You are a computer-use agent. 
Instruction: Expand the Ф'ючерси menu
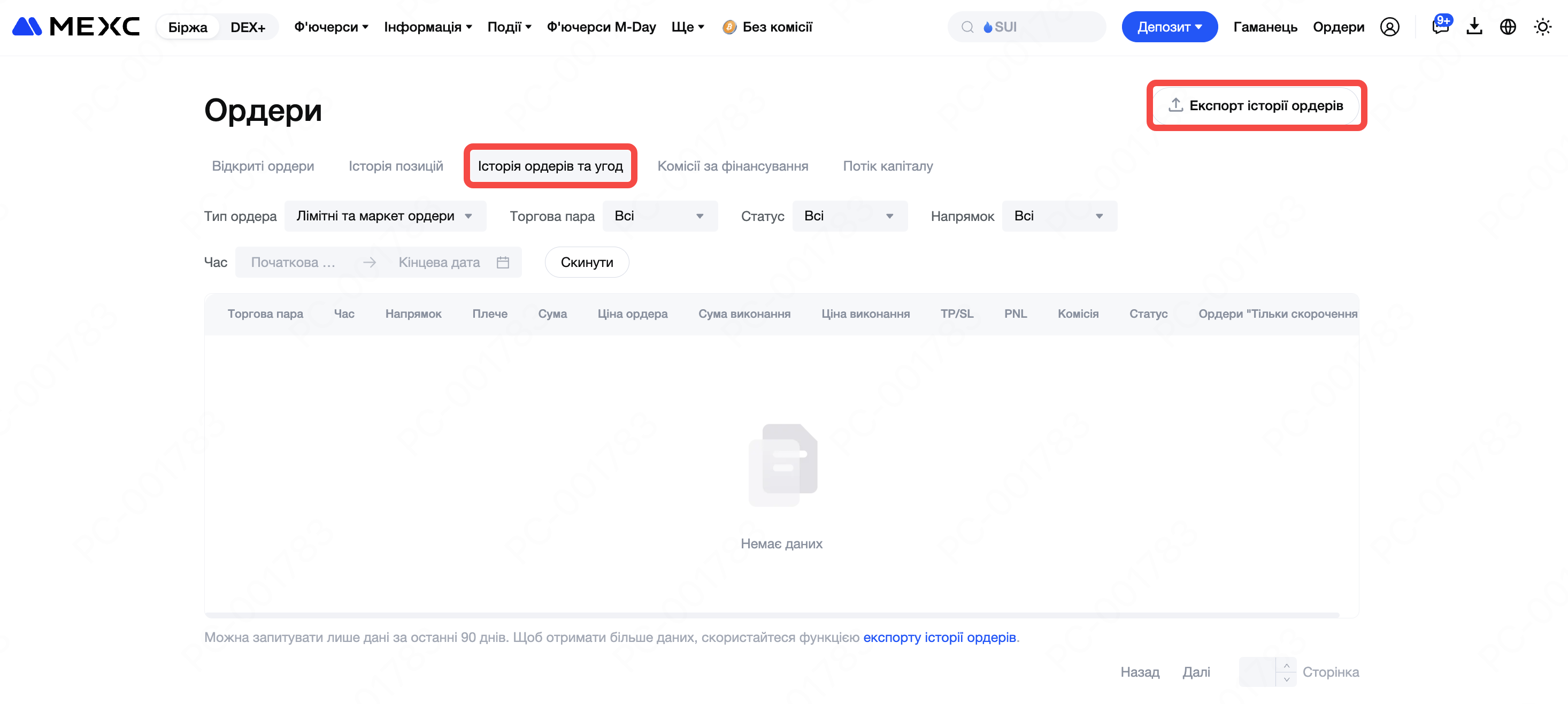(331, 27)
